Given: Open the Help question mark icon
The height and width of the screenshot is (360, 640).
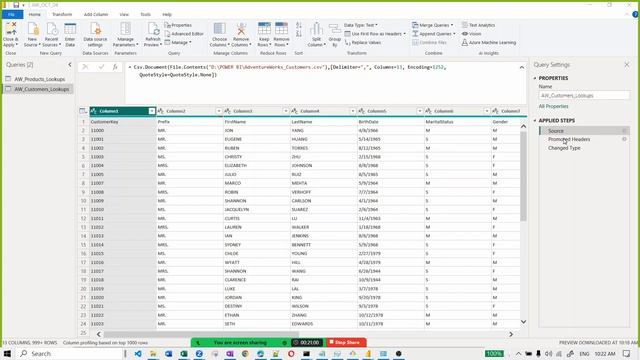Looking at the screenshot, I should tap(636, 14).
